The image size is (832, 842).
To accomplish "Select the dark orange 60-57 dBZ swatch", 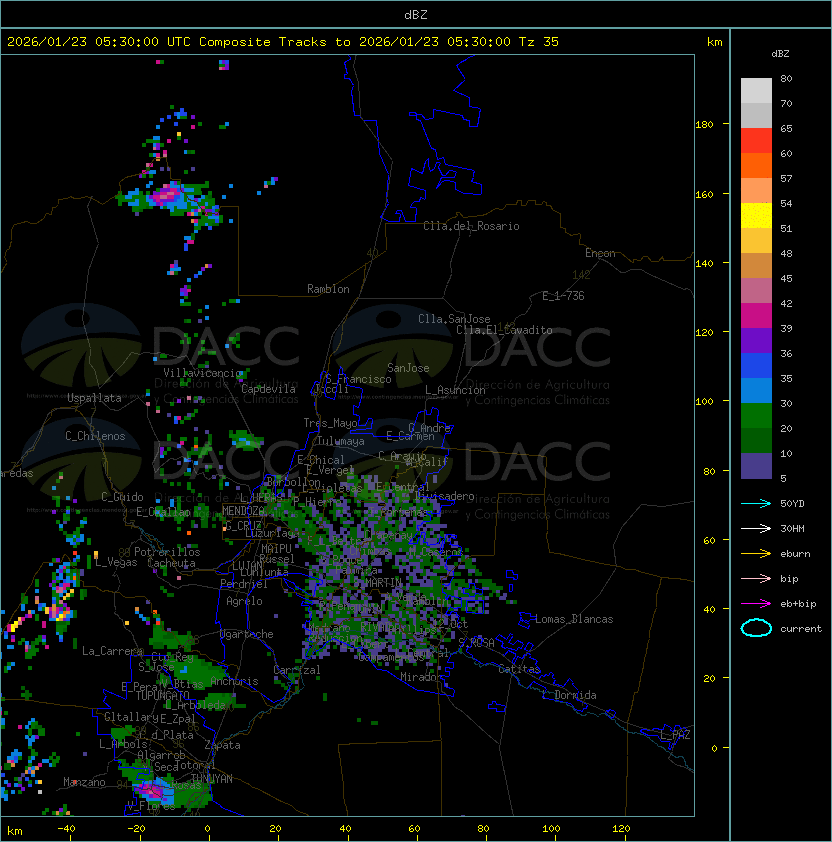I will coord(756,165).
